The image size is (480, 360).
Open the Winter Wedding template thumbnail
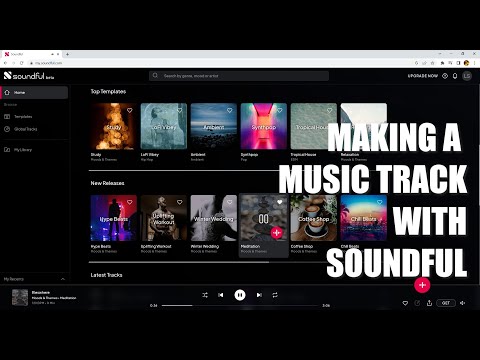[x=214, y=218]
